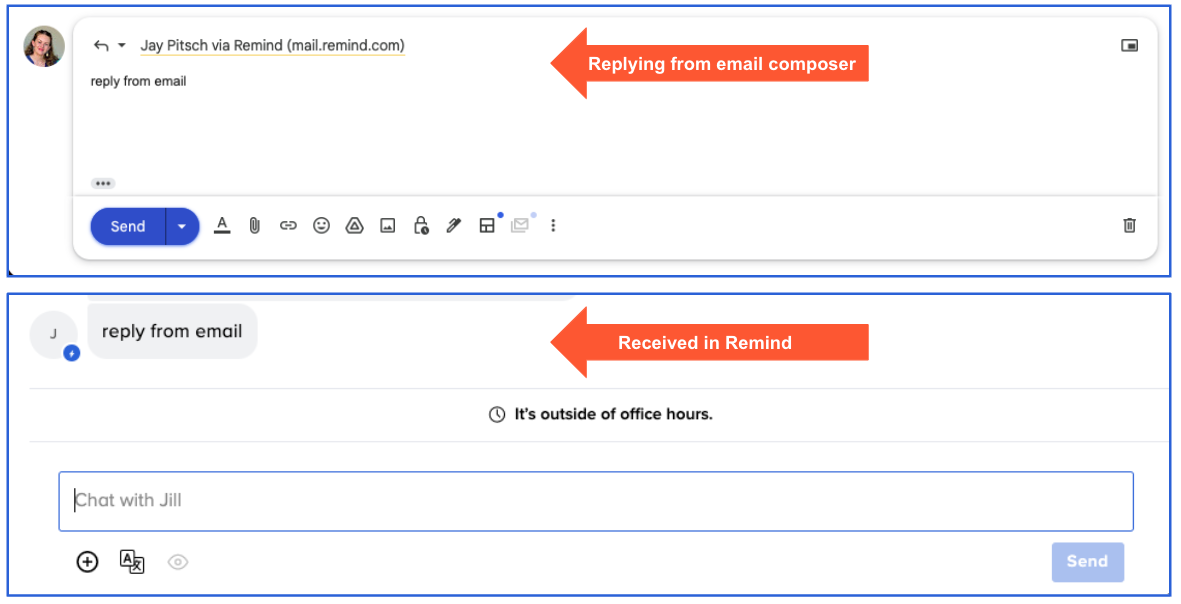
Task: Toggle confidential mode lock icon
Action: 421,226
